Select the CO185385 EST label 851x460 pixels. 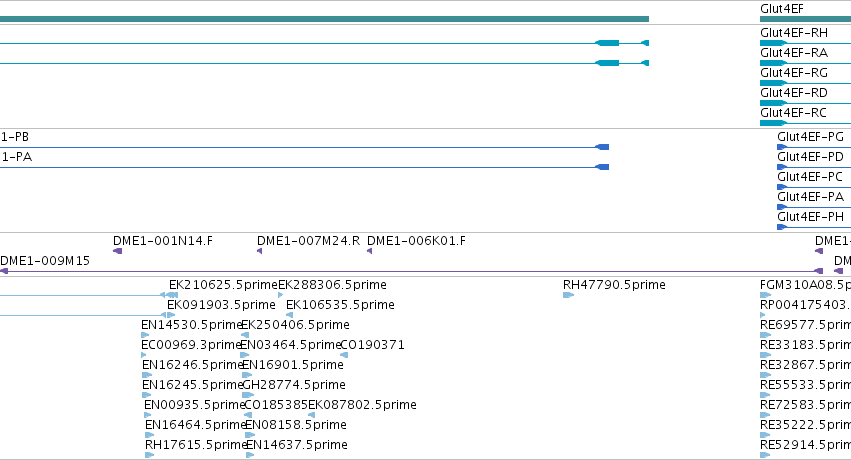(276, 405)
